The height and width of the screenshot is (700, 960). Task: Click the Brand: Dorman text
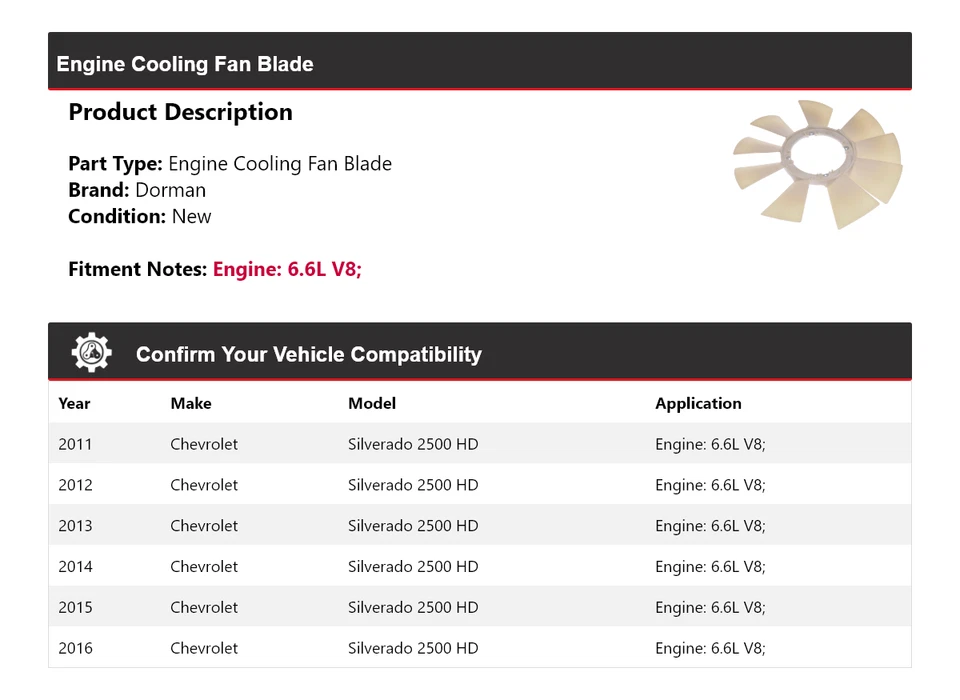click(137, 190)
